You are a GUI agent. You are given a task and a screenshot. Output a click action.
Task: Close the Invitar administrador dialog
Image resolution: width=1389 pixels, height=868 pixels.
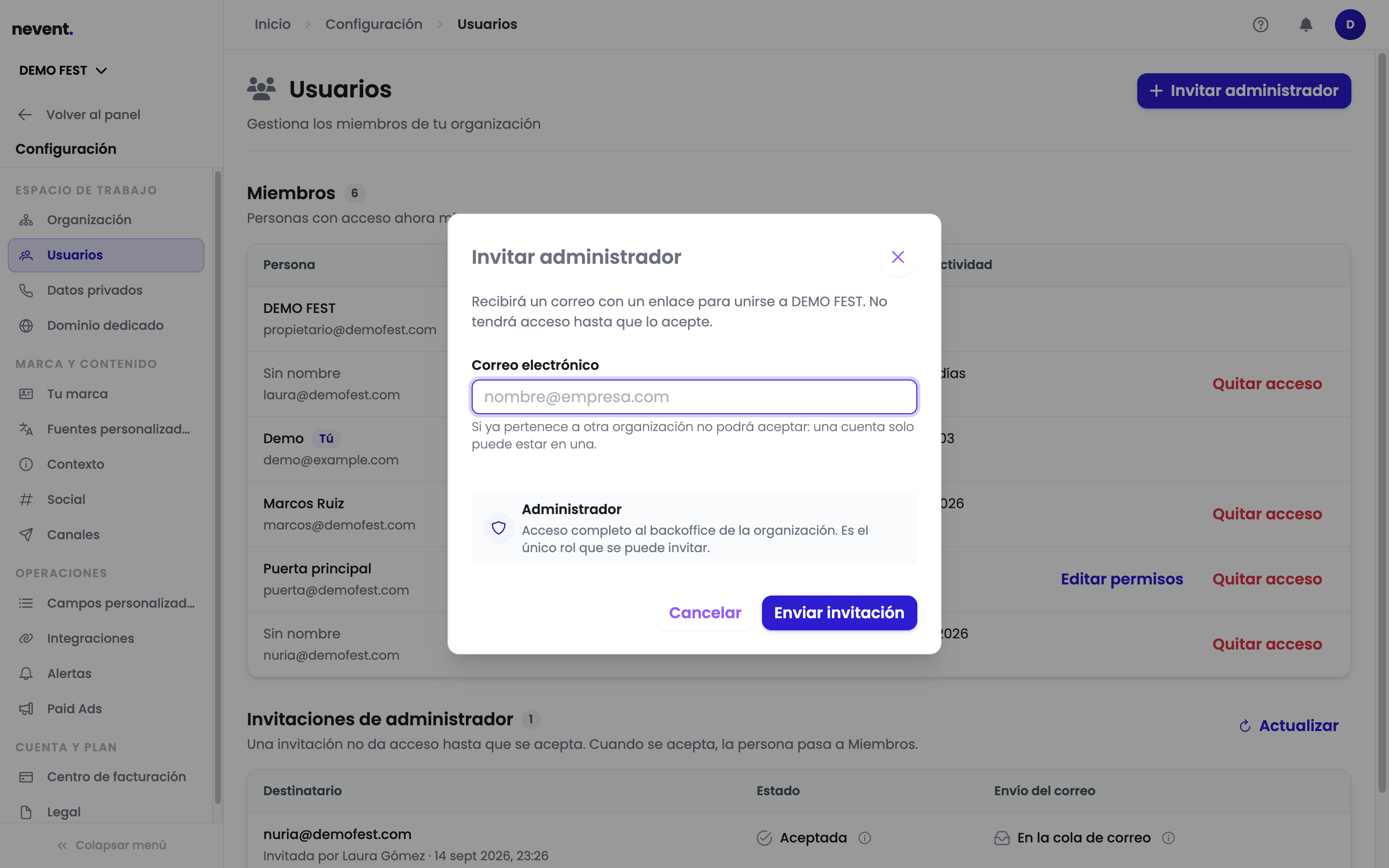(x=898, y=257)
